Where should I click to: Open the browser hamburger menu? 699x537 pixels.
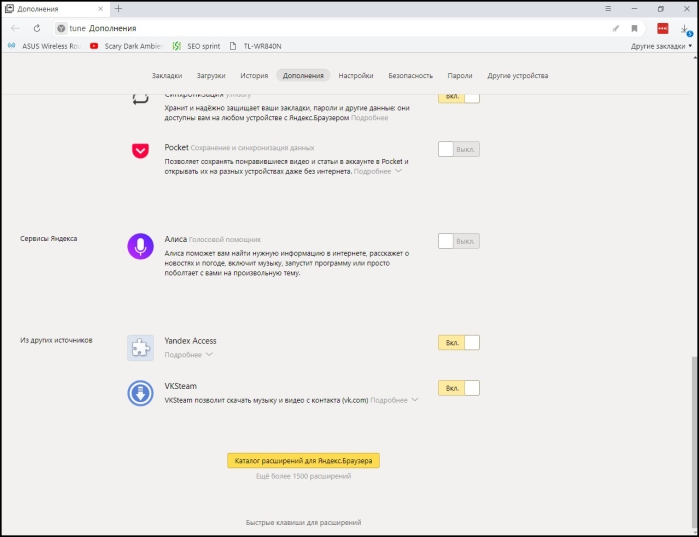coord(608,8)
